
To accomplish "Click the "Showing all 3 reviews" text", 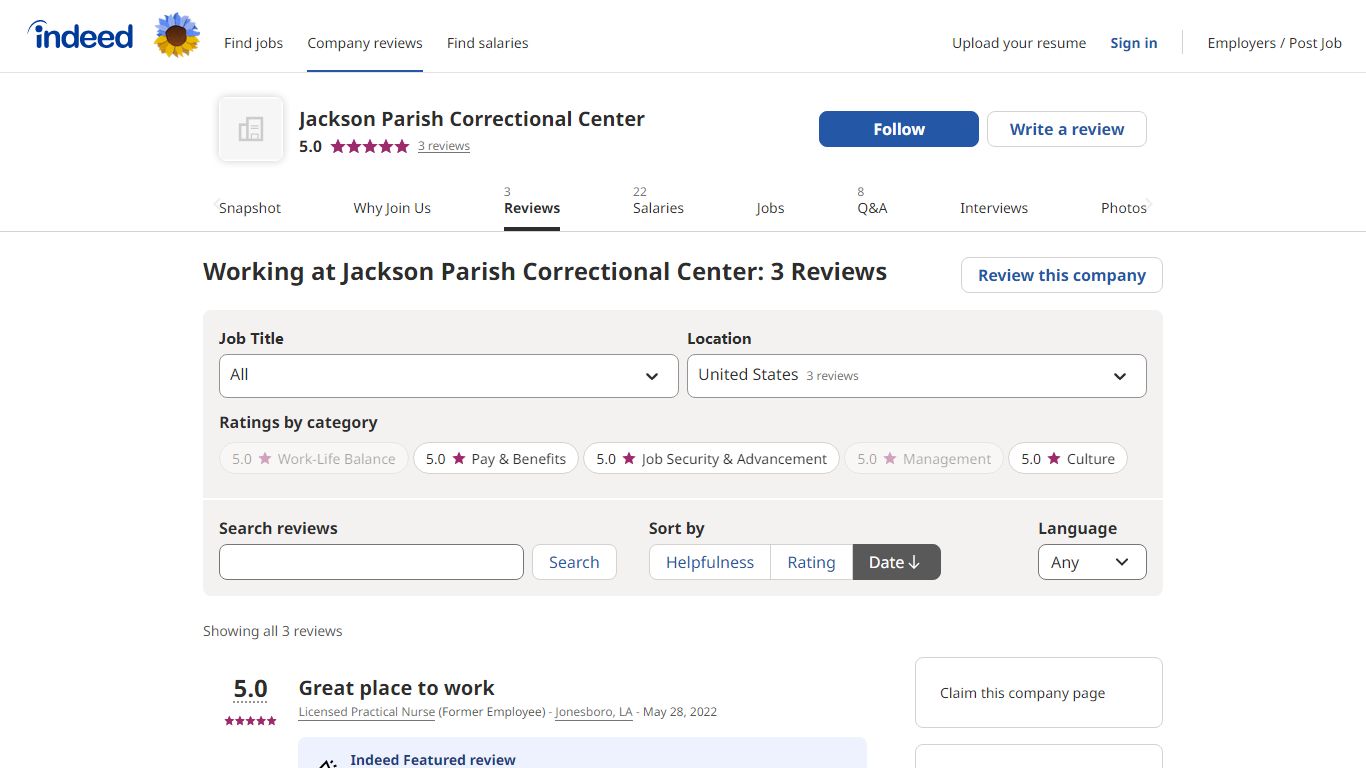I will click(273, 631).
